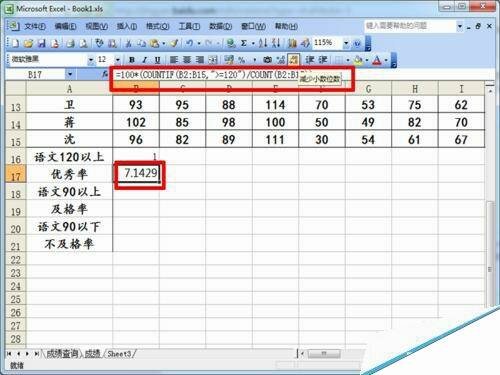The width and height of the screenshot is (500, 375).
Task: Click the Percent Style icon
Action: pyautogui.click(x=241, y=60)
